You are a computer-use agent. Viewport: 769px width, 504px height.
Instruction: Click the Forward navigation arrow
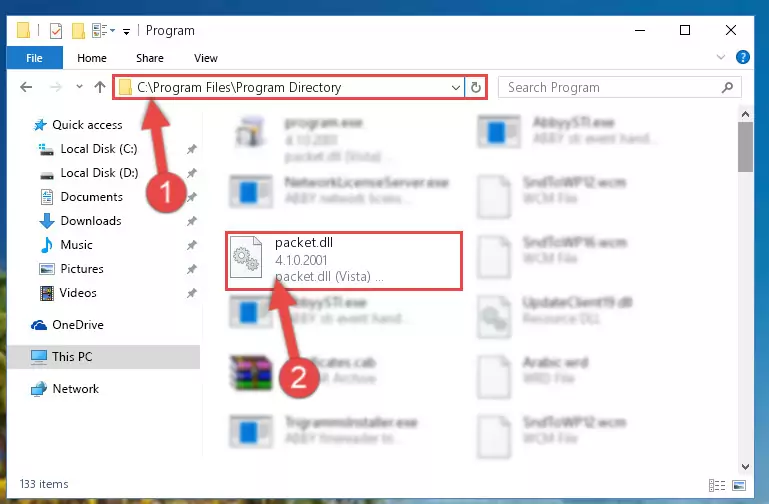pos(56,87)
